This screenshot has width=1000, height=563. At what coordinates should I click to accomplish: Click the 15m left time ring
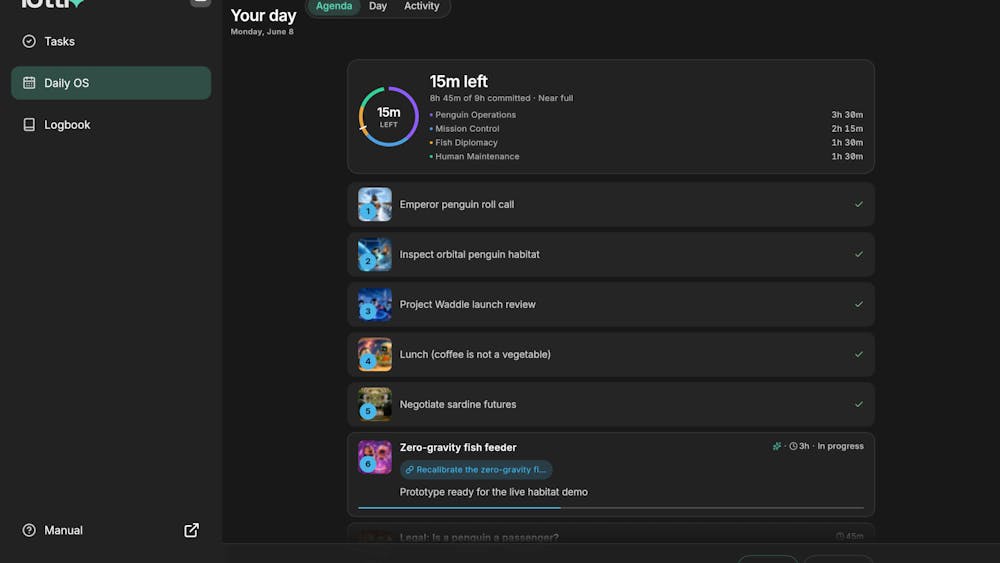tap(388, 117)
